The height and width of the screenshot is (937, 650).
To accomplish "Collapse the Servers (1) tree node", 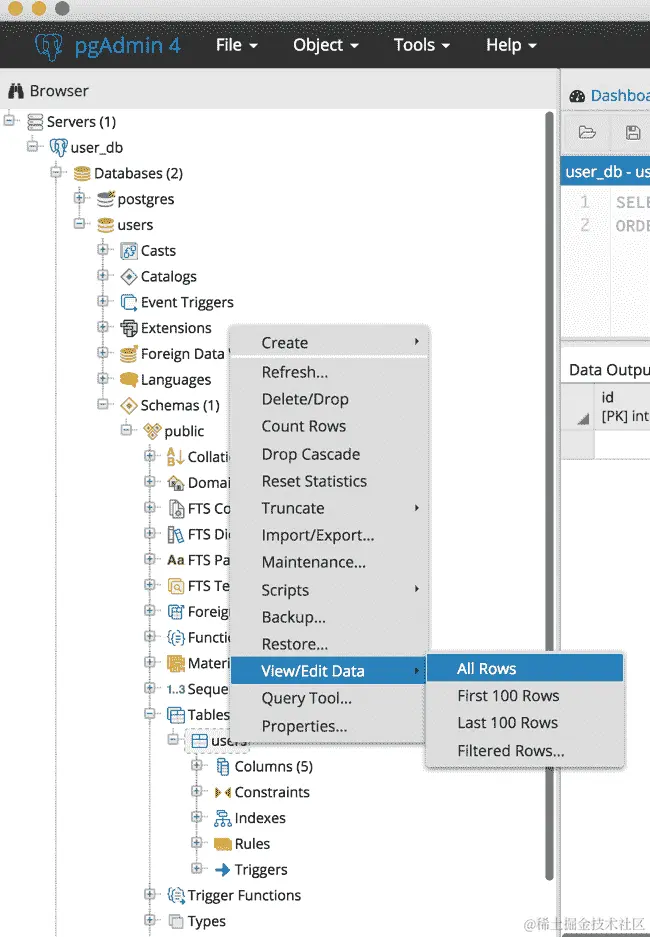I will coord(9,120).
